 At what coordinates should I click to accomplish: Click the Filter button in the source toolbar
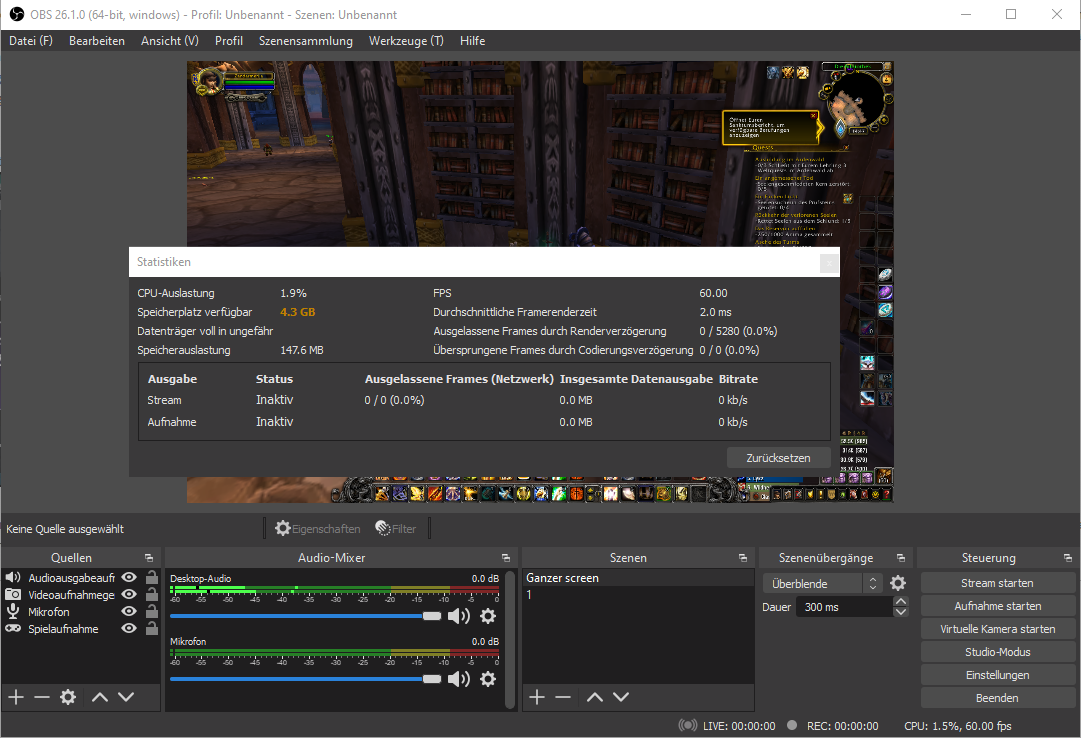coord(396,529)
